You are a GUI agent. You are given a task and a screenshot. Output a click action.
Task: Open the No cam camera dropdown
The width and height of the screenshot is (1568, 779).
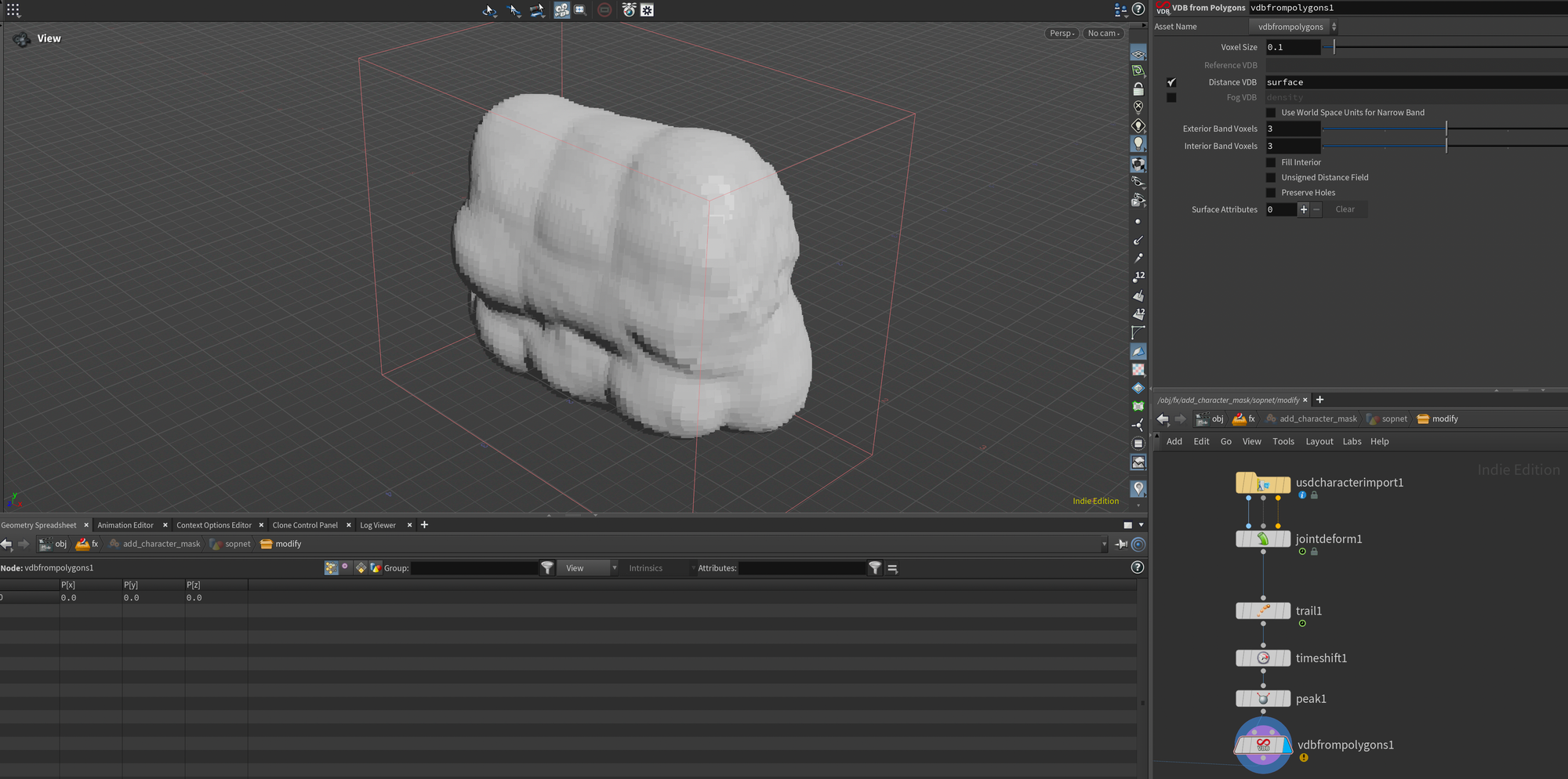click(1103, 33)
